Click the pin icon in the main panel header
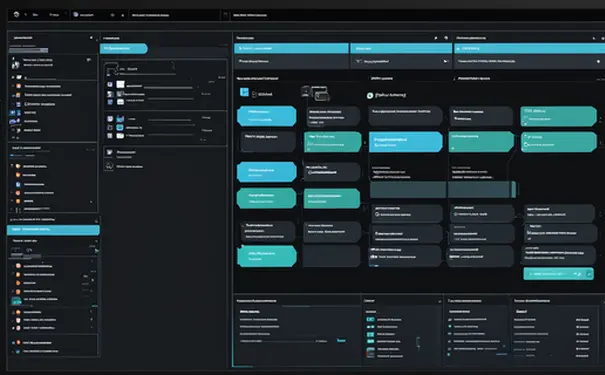The width and height of the screenshot is (605, 375). (436, 38)
